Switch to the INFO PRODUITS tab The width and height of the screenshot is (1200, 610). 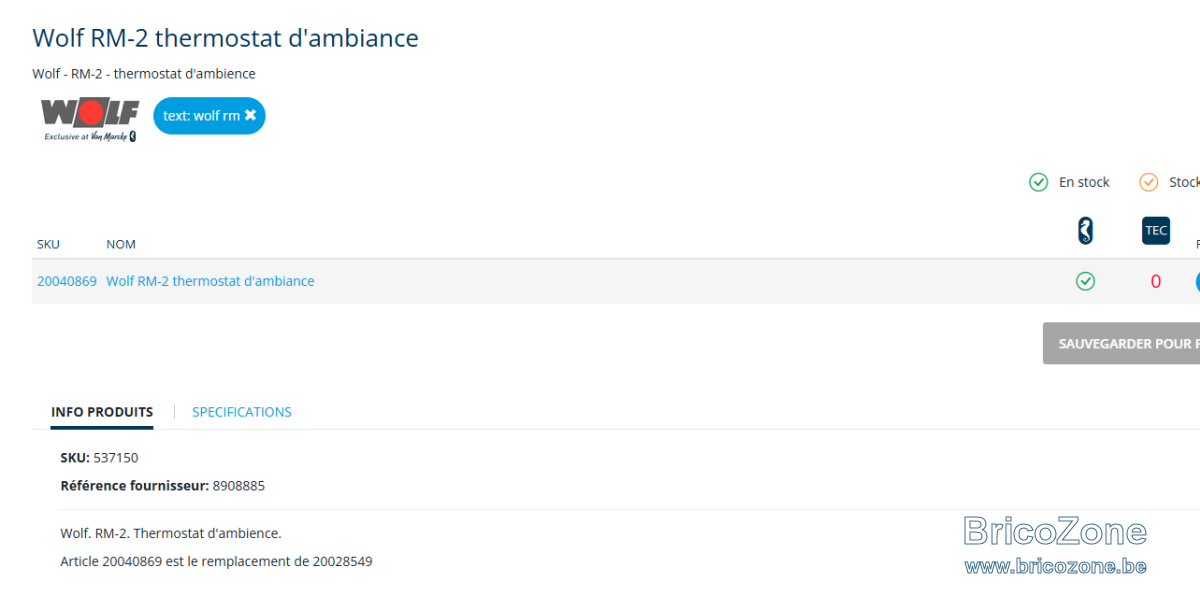[x=102, y=412]
